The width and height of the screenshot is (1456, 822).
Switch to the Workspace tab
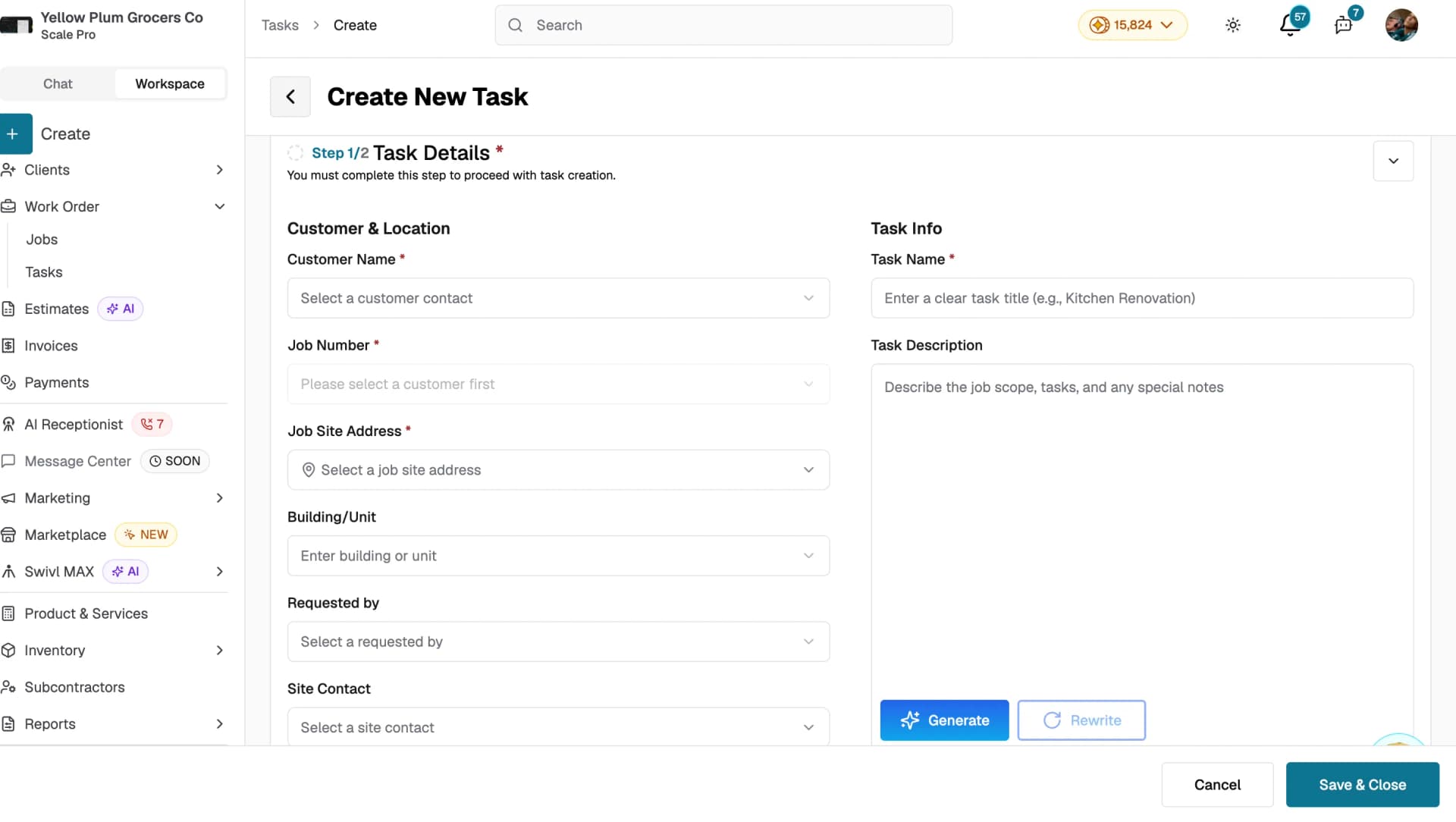point(170,83)
